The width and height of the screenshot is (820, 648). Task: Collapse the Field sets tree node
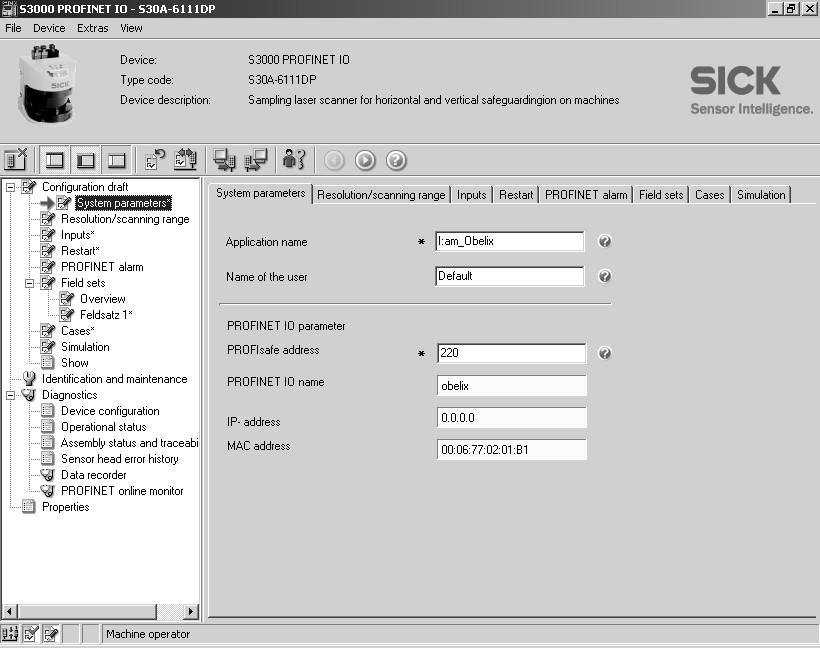[x=29, y=283]
